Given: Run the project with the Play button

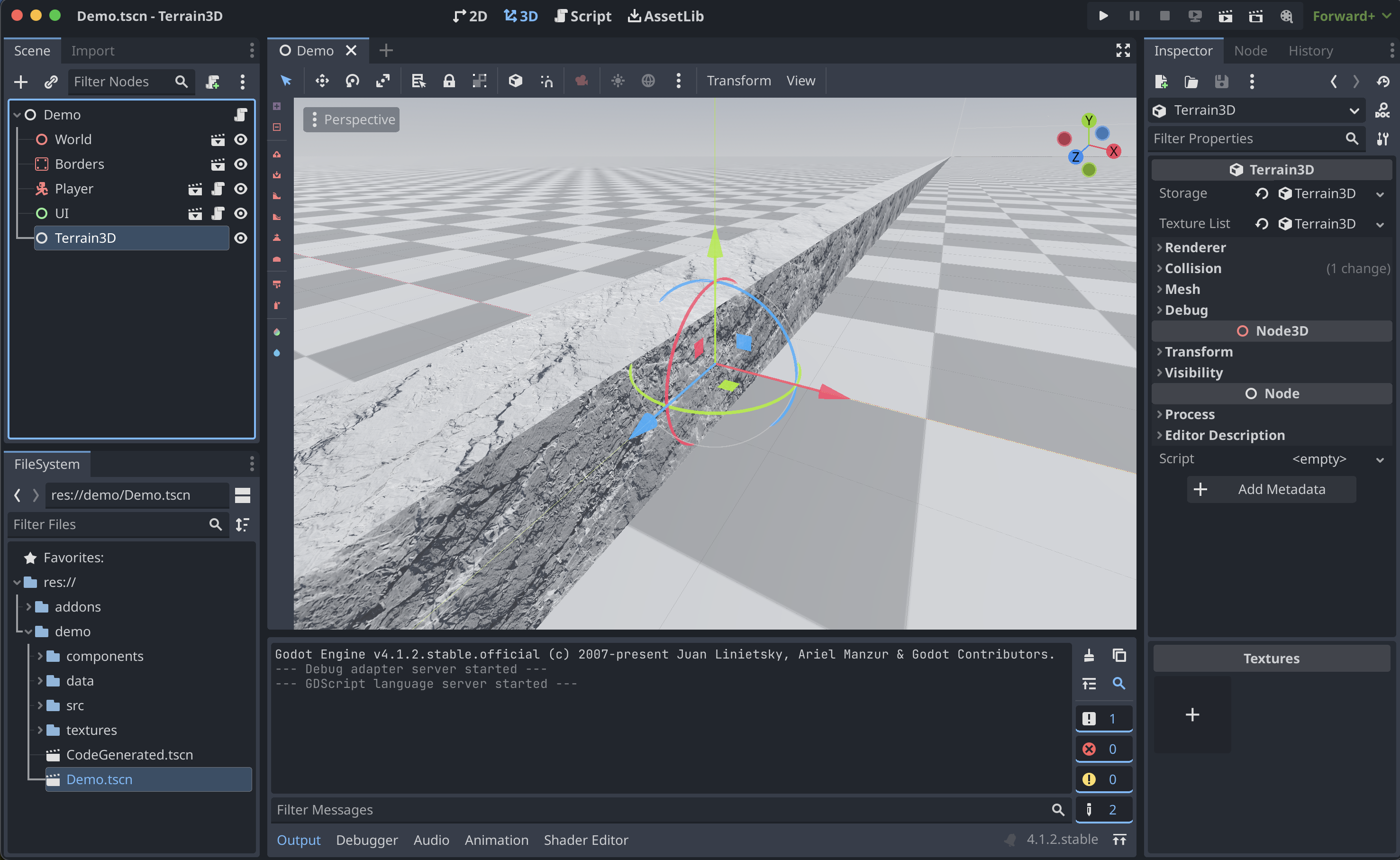Looking at the screenshot, I should 1103,15.
